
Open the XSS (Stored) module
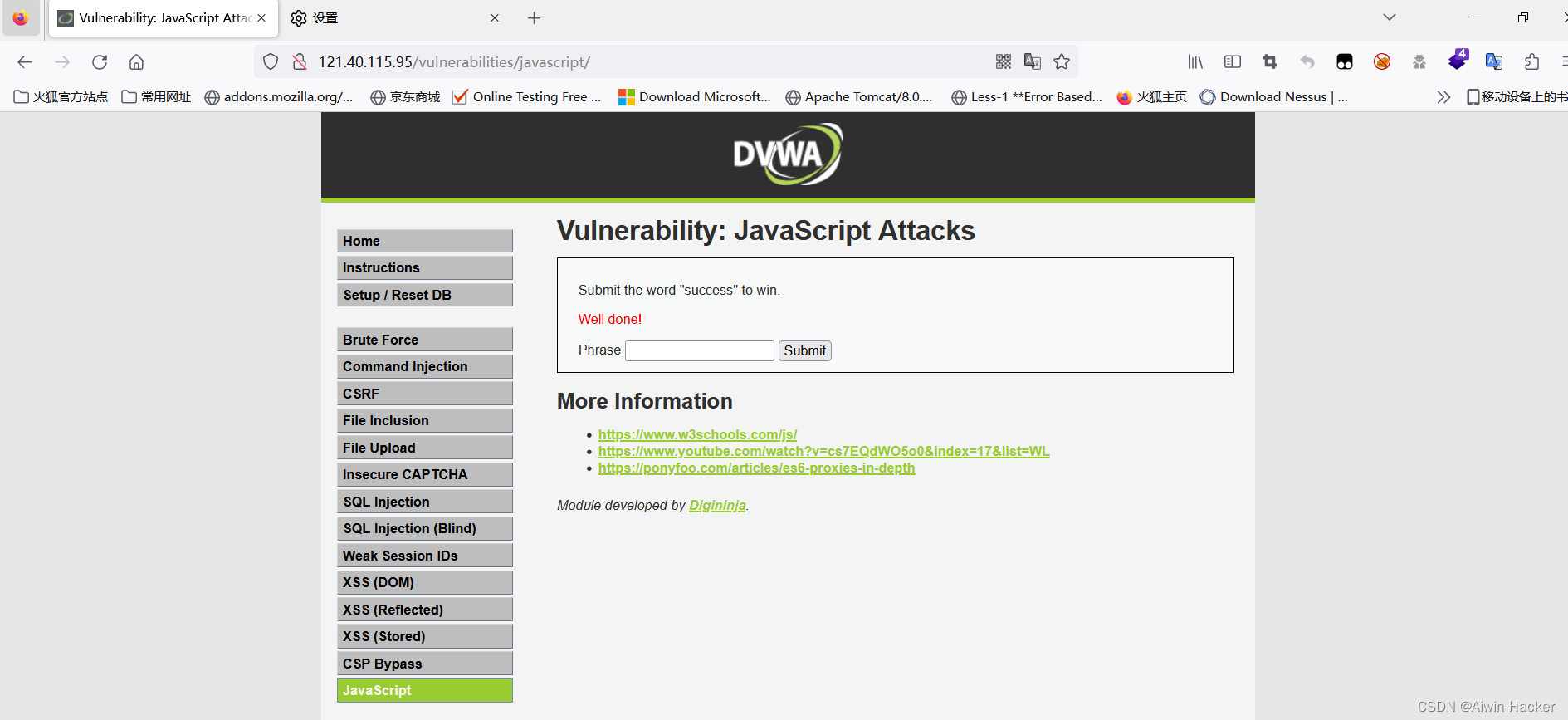click(x=425, y=636)
